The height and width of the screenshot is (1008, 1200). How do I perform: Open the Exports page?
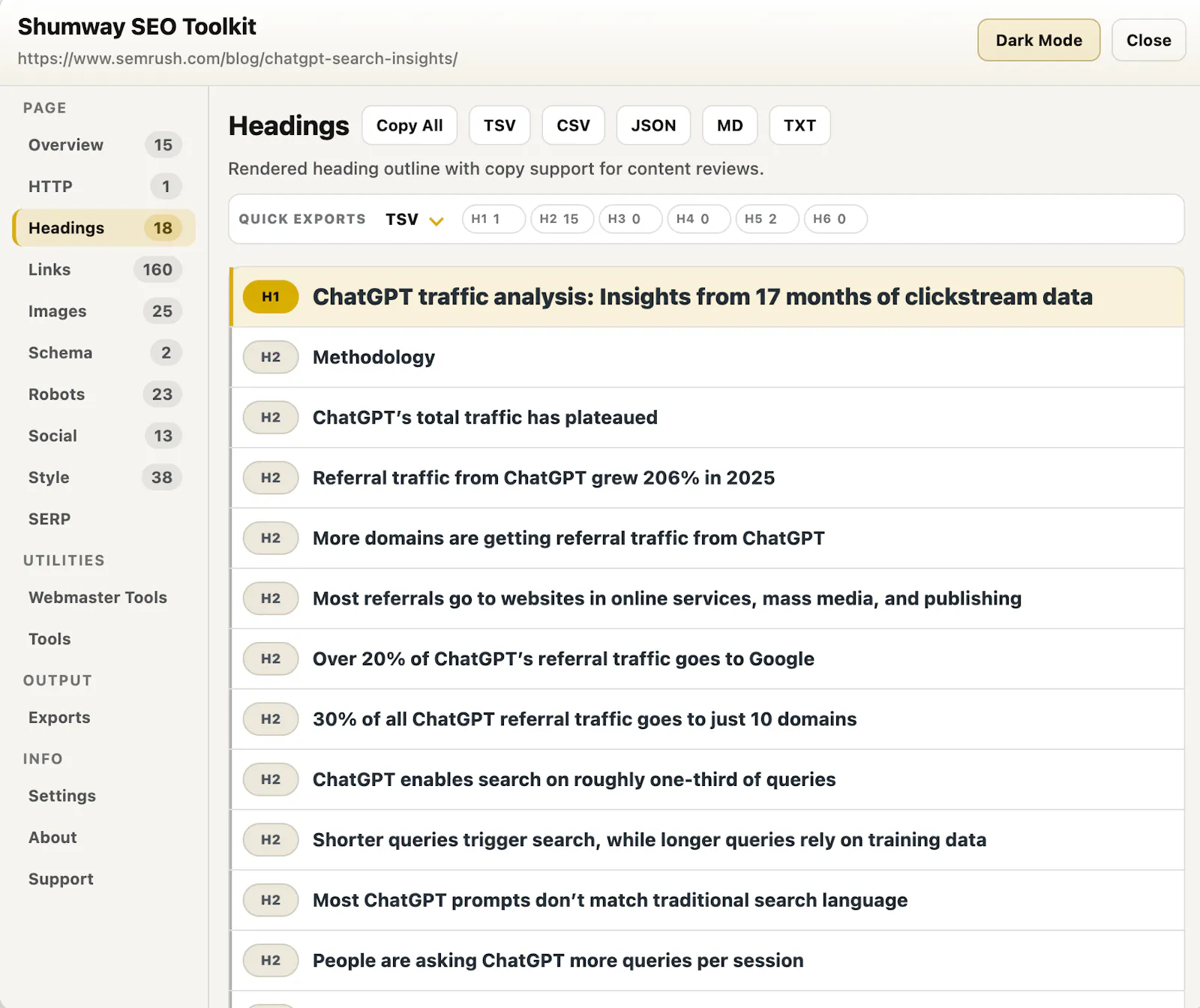coord(104,718)
